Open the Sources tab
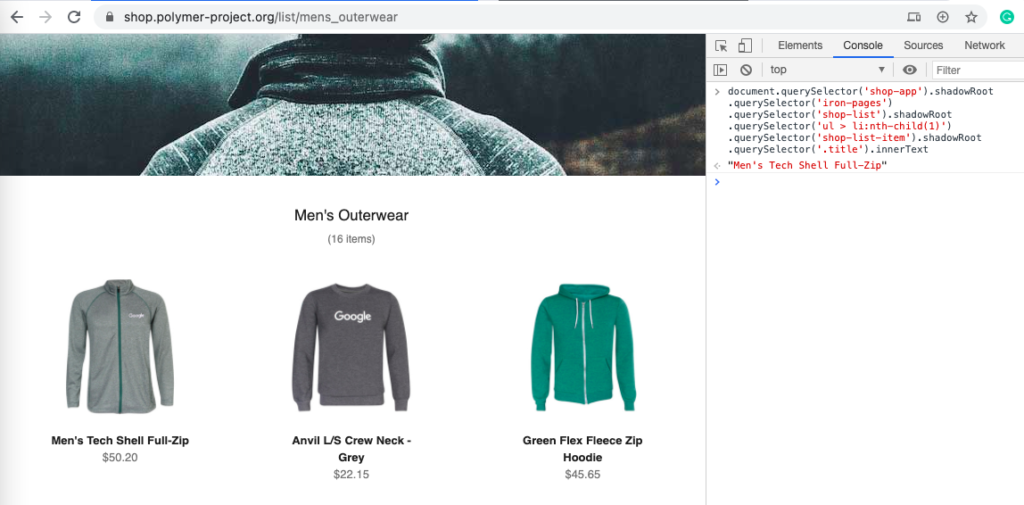The height and width of the screenshot is (505, 1024). point(923,46)
